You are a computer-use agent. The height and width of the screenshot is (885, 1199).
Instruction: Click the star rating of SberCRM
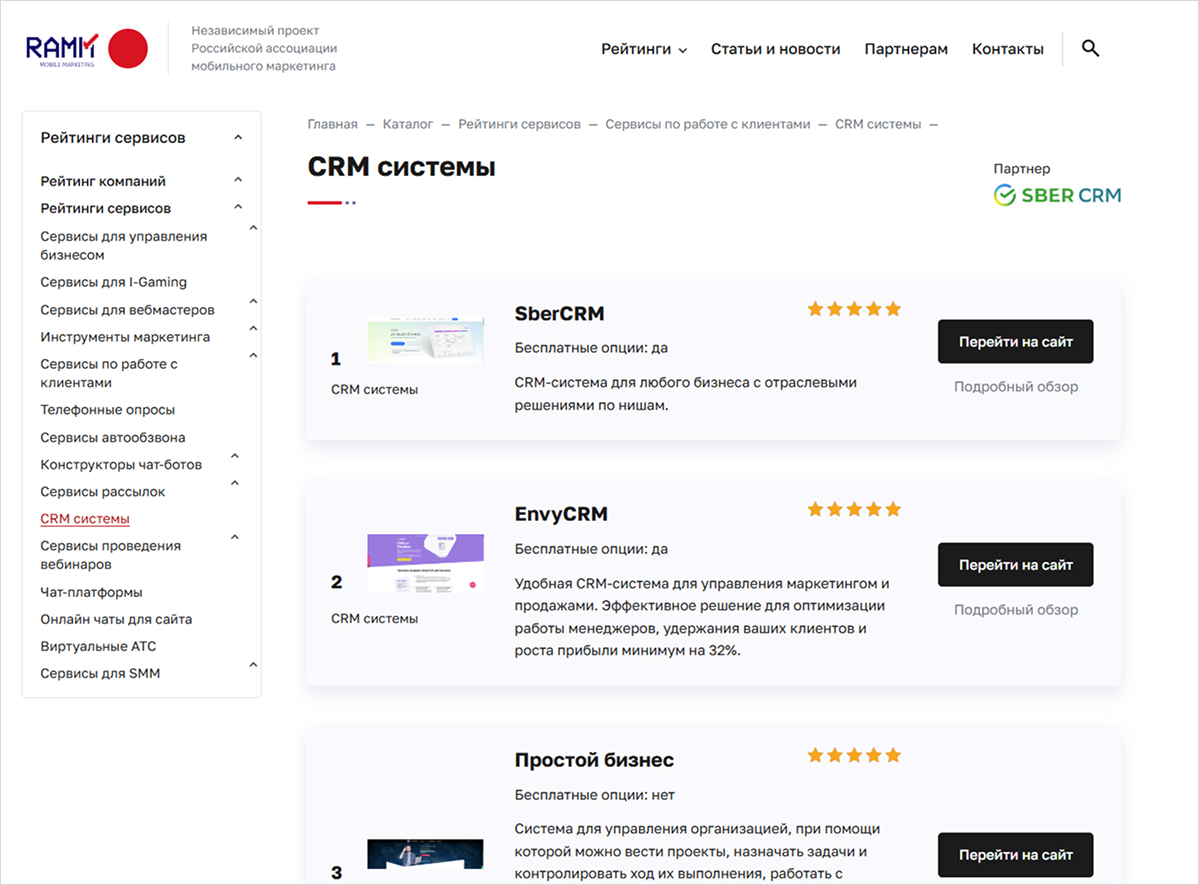(x=854, y=309)
